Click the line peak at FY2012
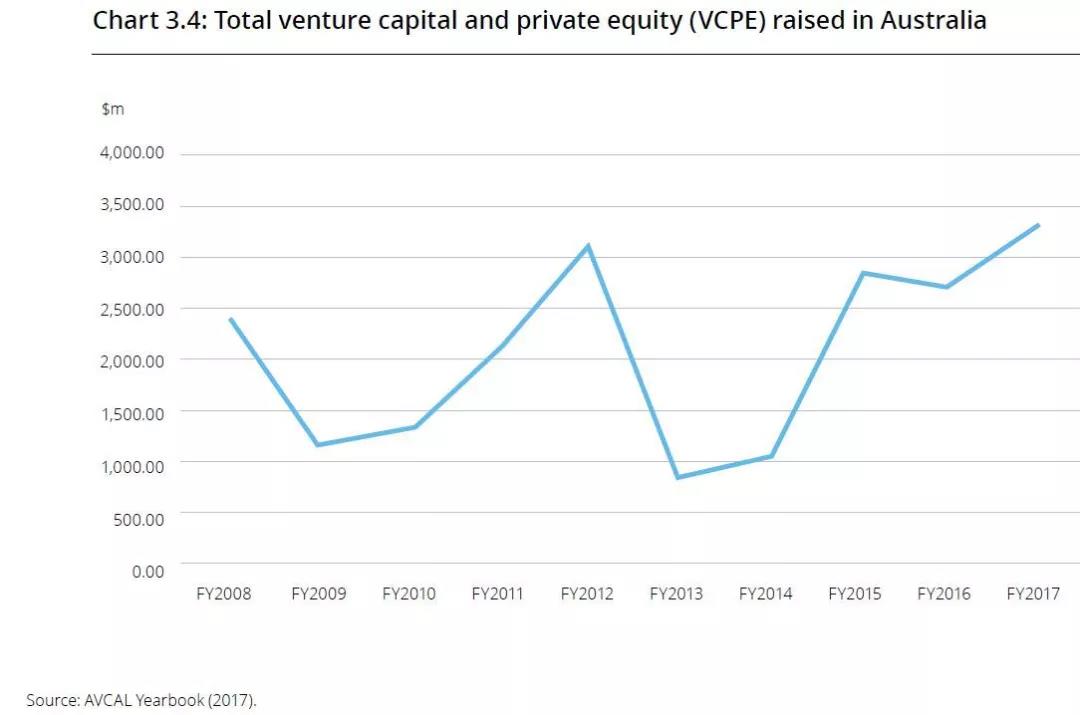 [588, 246]
